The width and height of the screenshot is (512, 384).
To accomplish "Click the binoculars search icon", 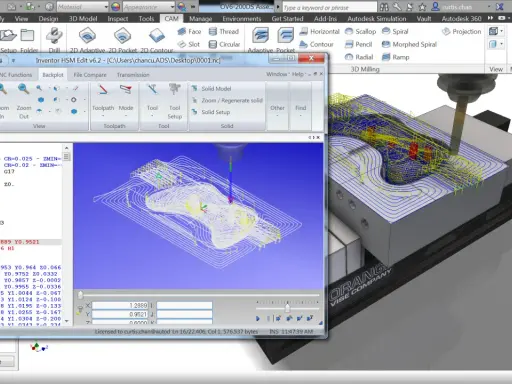I will pos(384,6).
